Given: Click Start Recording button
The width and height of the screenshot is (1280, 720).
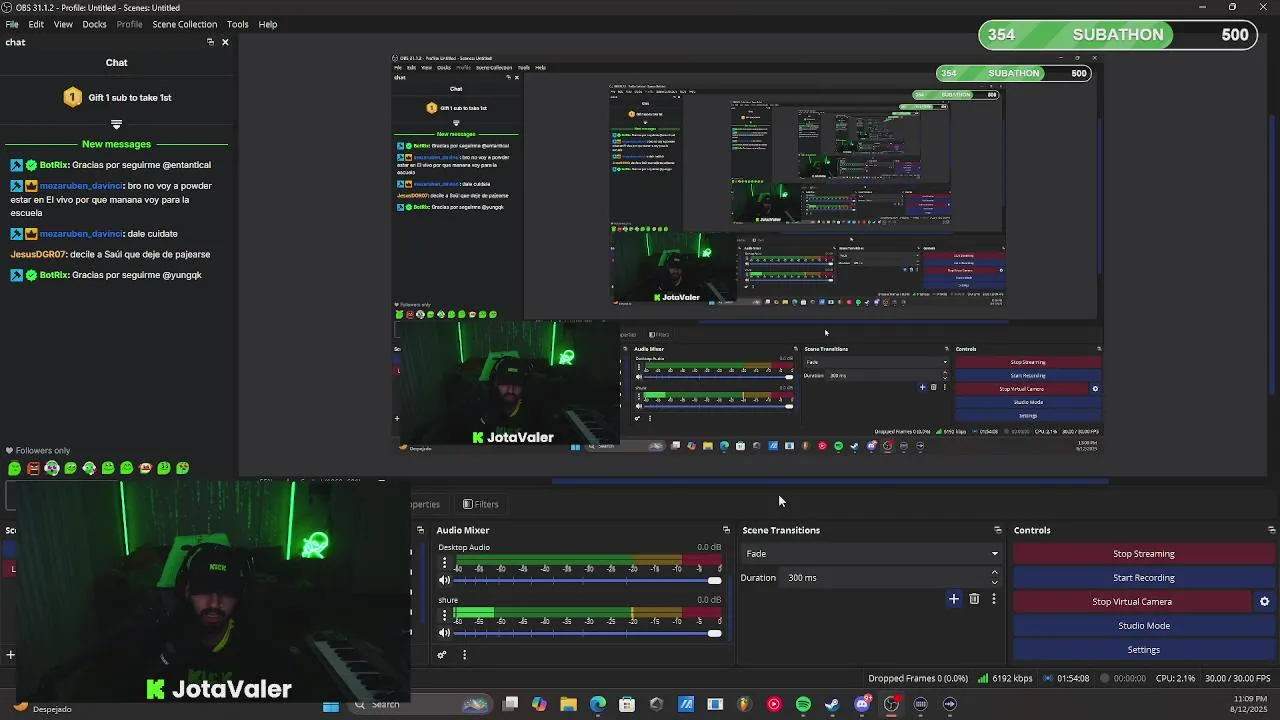Looking at the screenshot, I should [1143, 578].
